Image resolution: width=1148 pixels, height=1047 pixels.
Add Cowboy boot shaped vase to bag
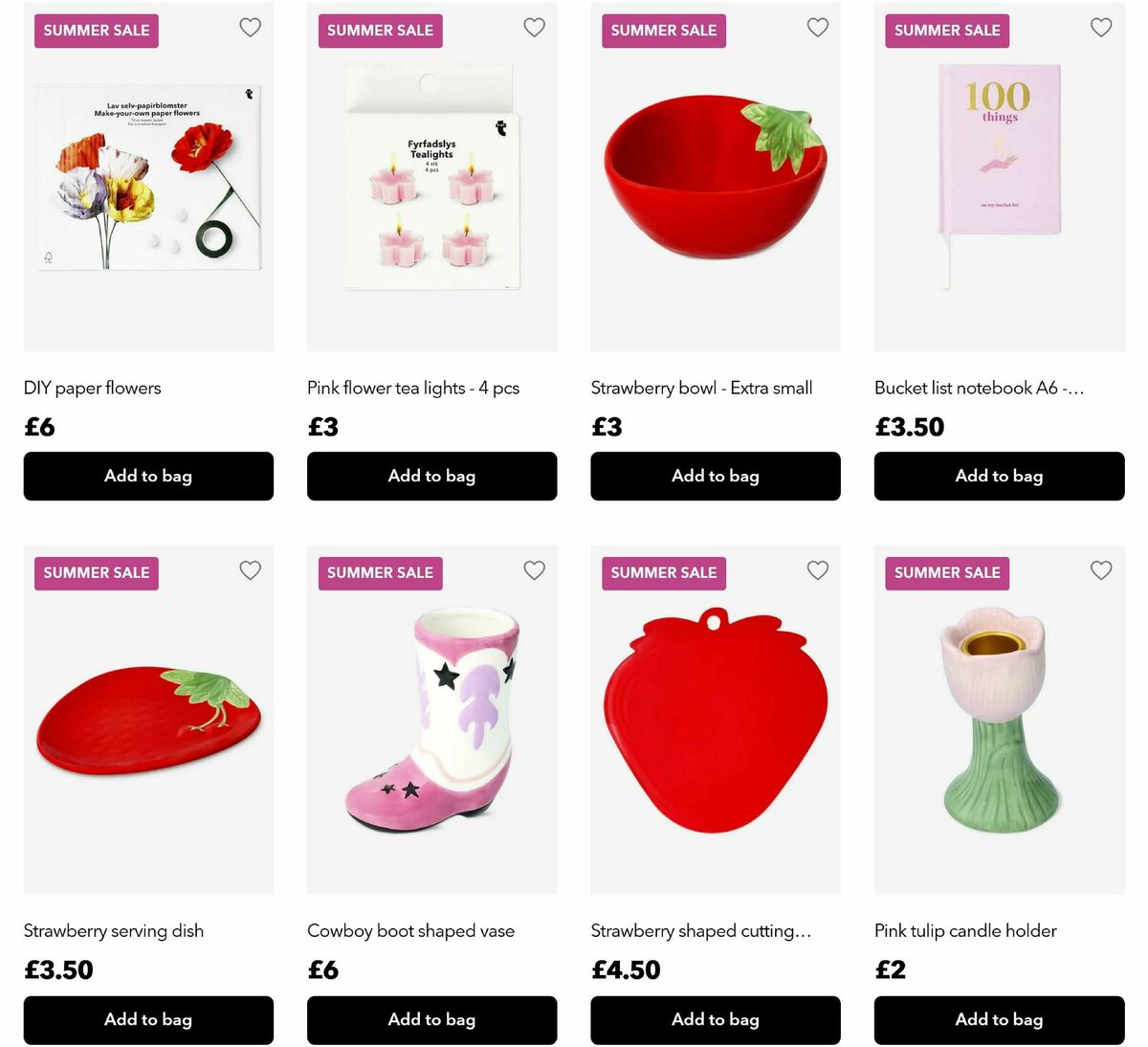(x=431, y=1020)
